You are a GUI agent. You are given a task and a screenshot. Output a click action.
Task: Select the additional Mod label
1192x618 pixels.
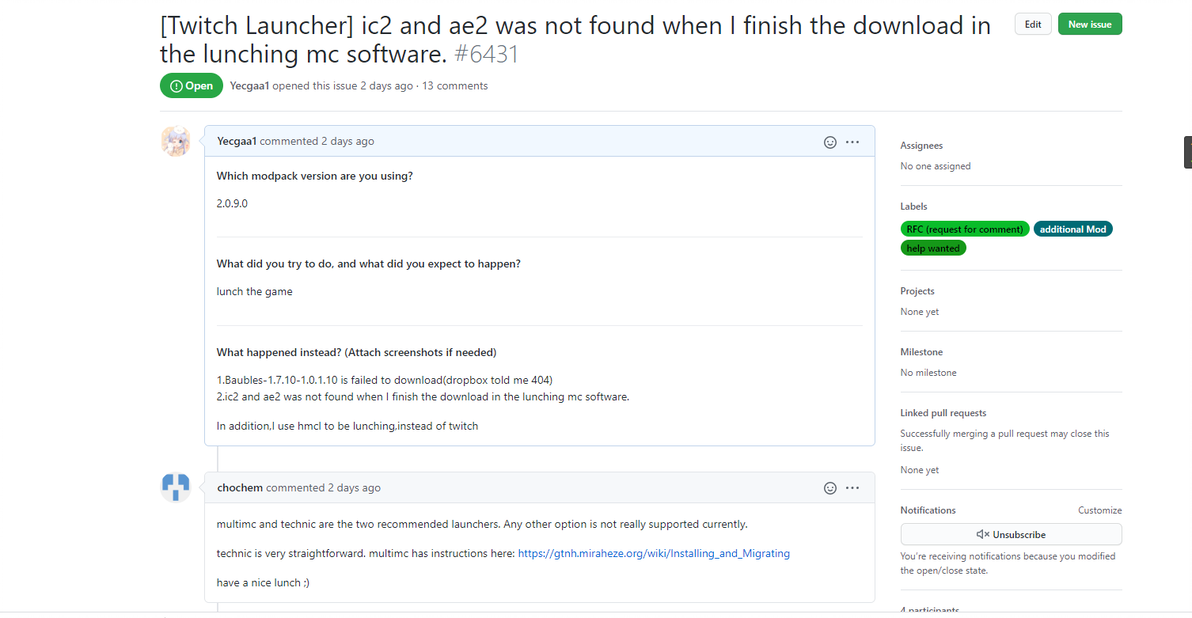1072,229
